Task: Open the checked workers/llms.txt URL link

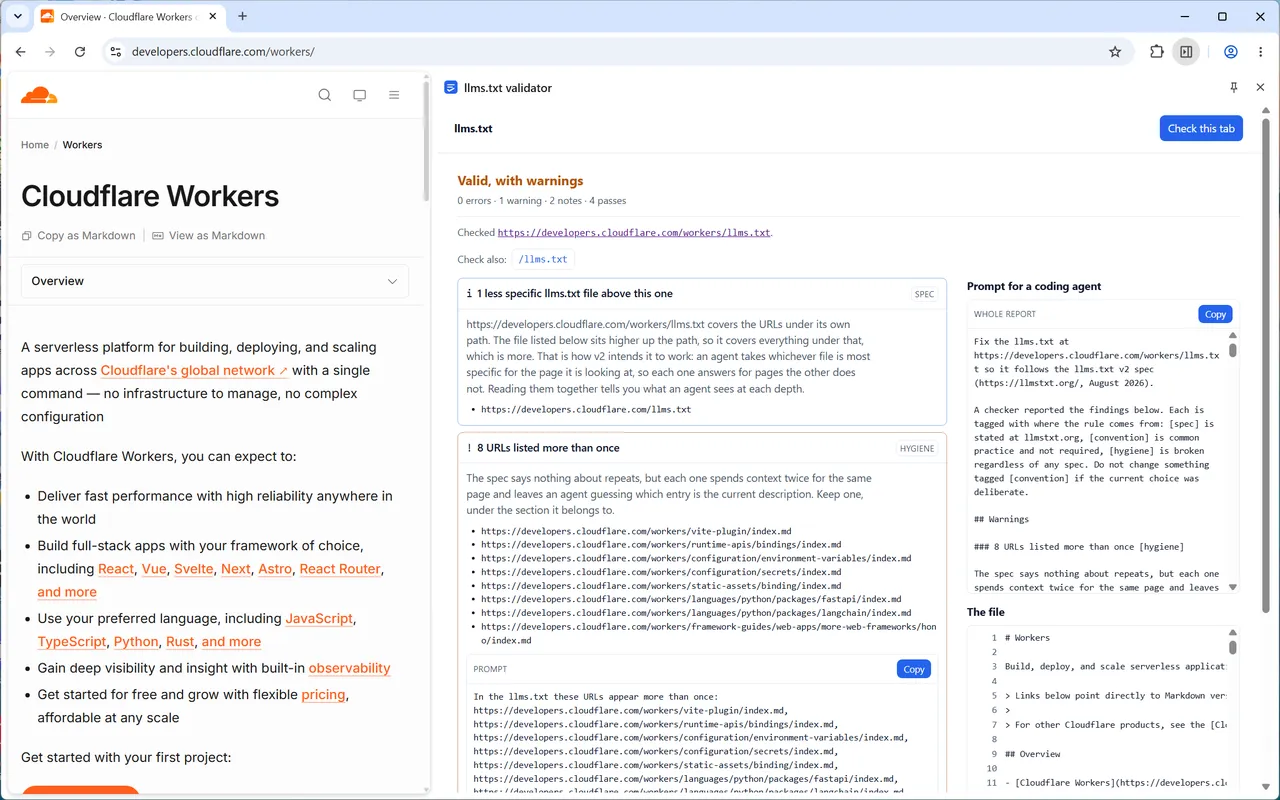Action: [634, 233]
